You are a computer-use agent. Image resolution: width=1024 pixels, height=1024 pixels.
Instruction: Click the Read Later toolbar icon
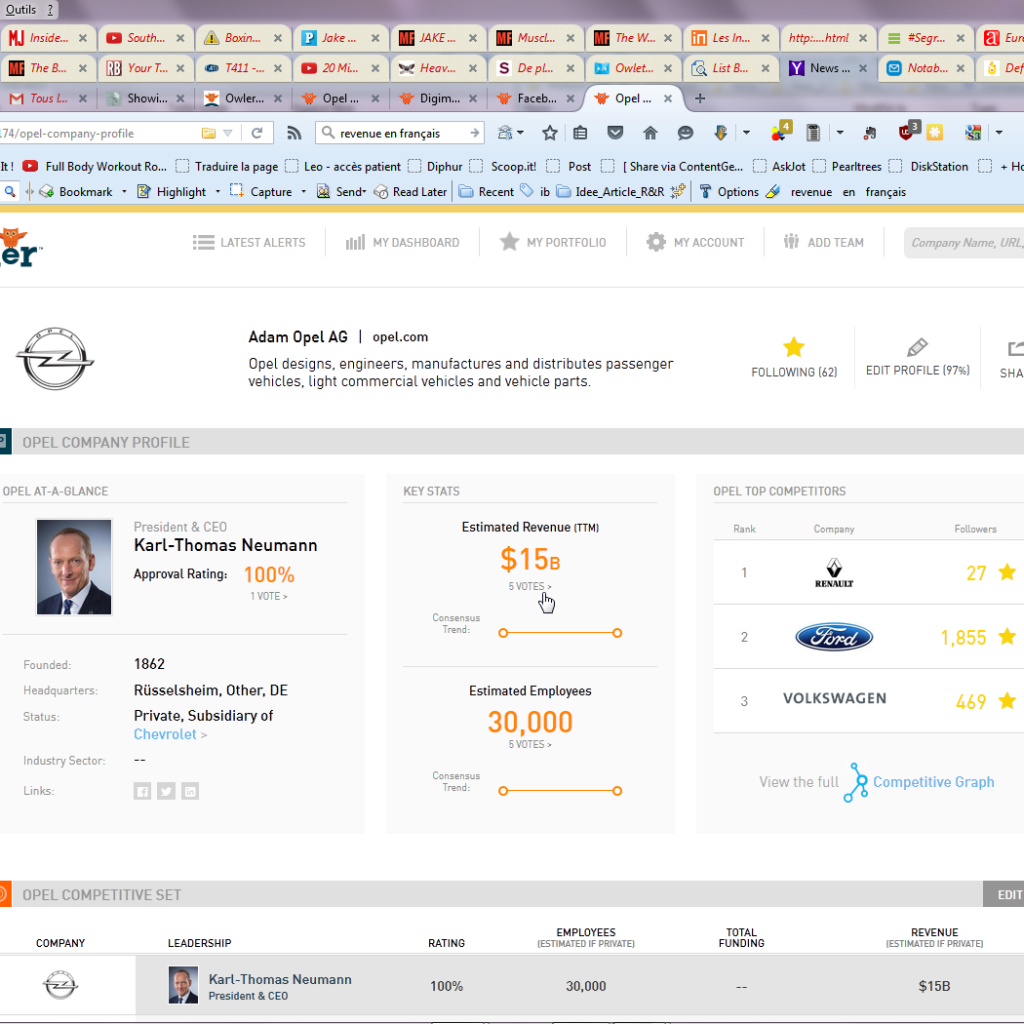[x=381, y=191]
